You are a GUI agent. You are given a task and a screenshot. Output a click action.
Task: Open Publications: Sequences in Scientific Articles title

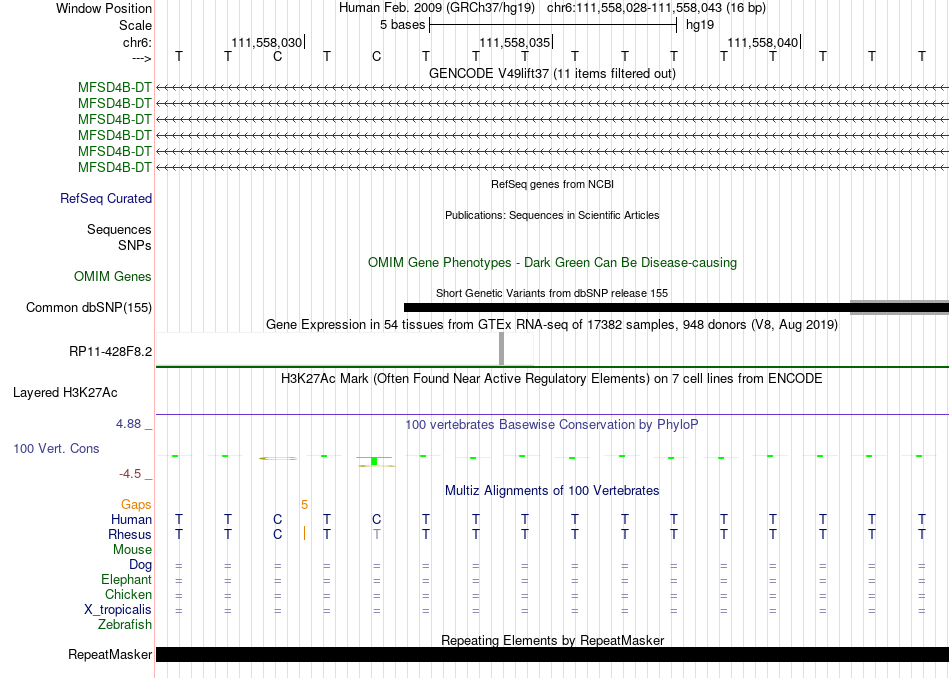tap(552, 215)
